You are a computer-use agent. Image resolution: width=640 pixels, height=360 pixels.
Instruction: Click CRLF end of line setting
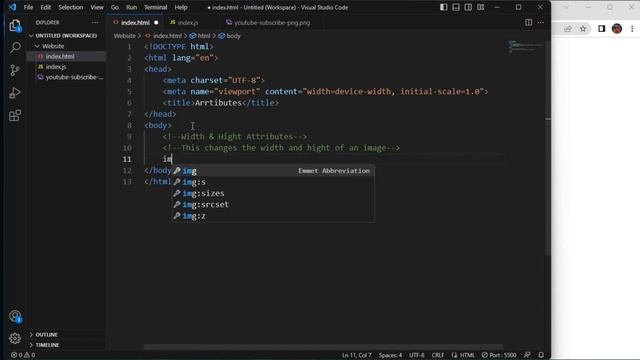pyautogui.click(x=438, y=355)
